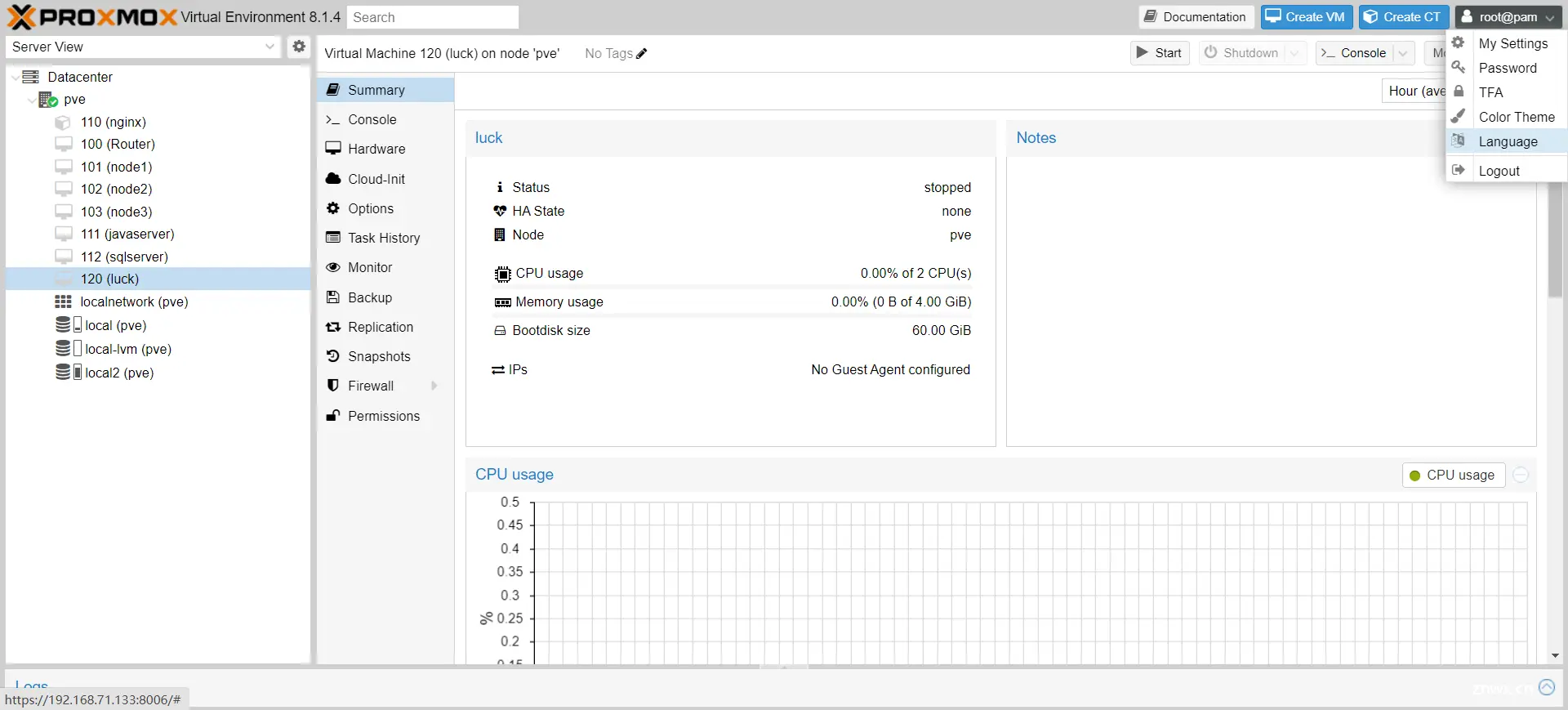Click the Backup floppy disk icon
Screen dimensions: 1568x710
pyautogui.click(x=333, y=297)
